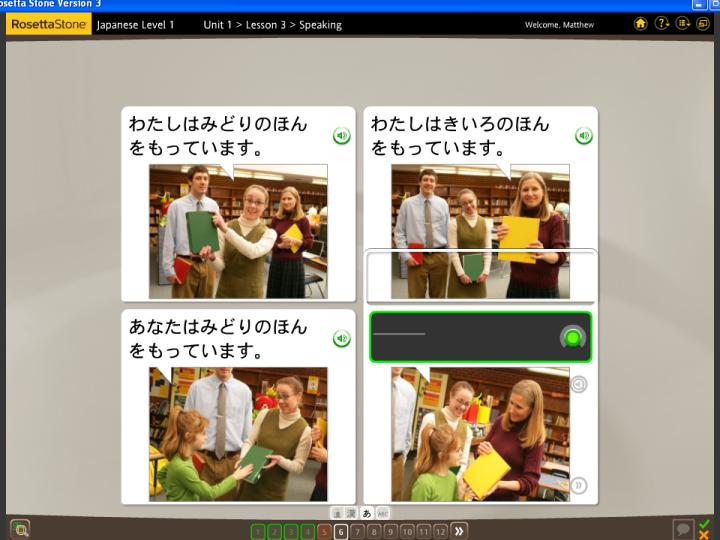Click the green microphone record indicator
Image resolution: width=720 pixels, height=540 pixels.
coord(572,338)
